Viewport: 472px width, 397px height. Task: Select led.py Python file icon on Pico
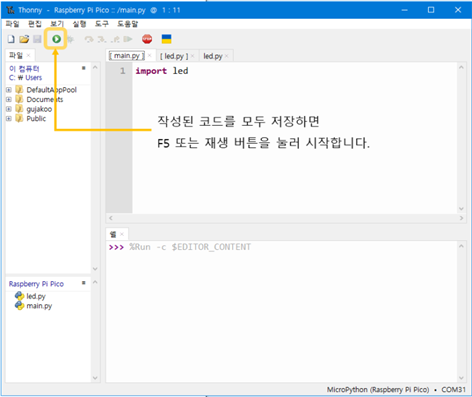coord(19,296)
